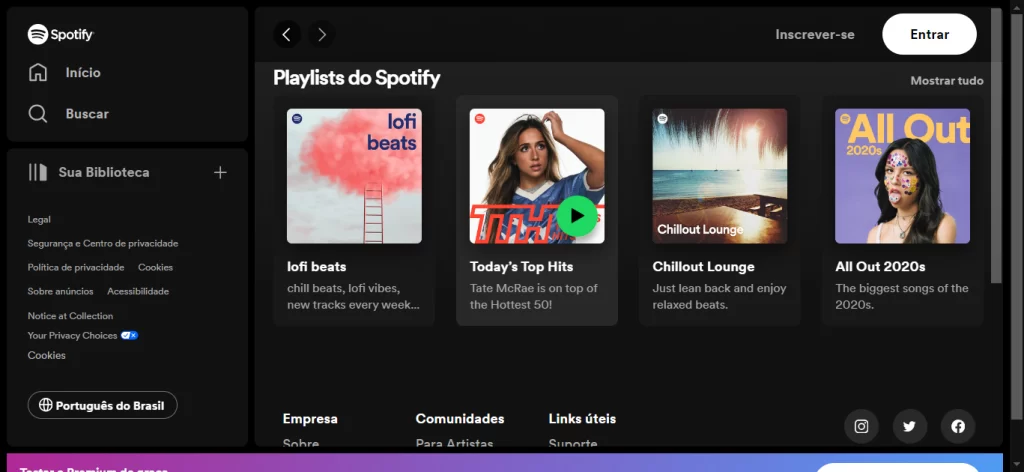
Task: Go back with left arrow button
Action: (x=287, y=35)
